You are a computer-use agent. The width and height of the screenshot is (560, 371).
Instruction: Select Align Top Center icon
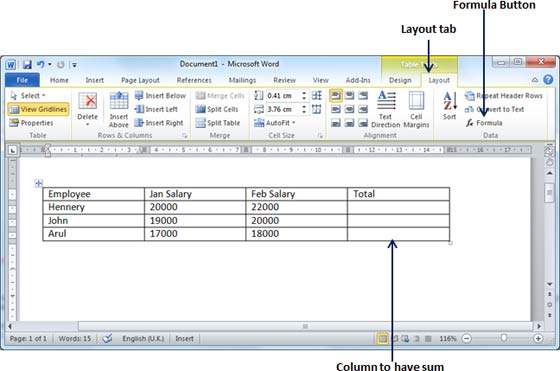click(350, 95)
